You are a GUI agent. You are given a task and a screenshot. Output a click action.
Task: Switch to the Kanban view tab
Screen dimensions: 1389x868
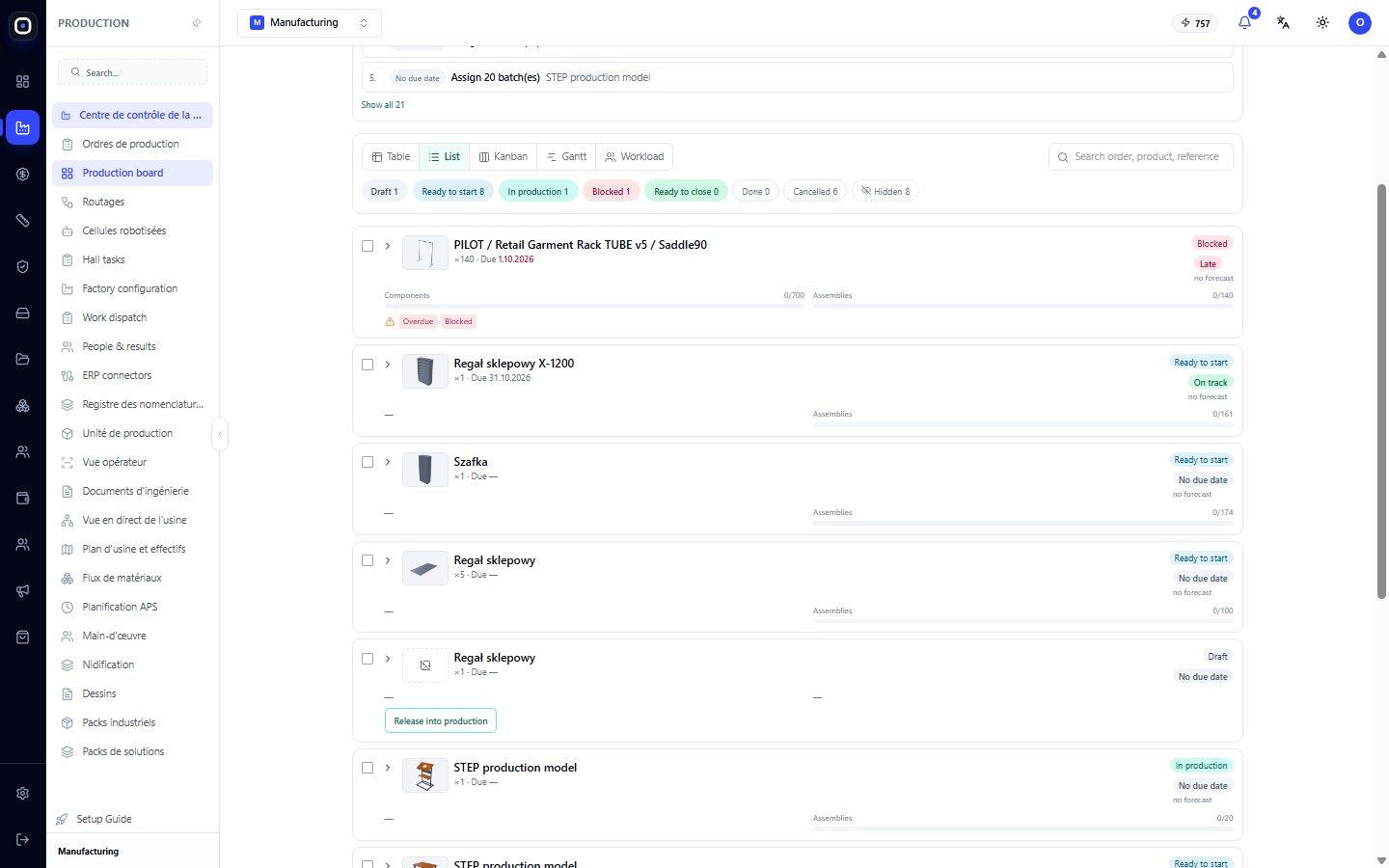pos(504,156)
